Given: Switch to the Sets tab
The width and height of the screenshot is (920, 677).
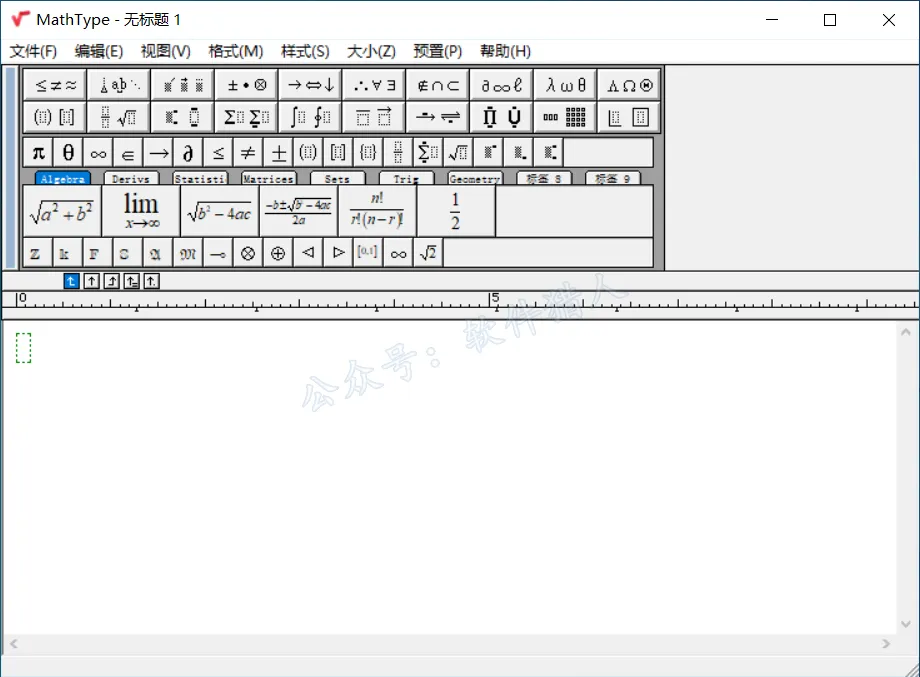Looking at the screenshot, I should coord(337,178).
